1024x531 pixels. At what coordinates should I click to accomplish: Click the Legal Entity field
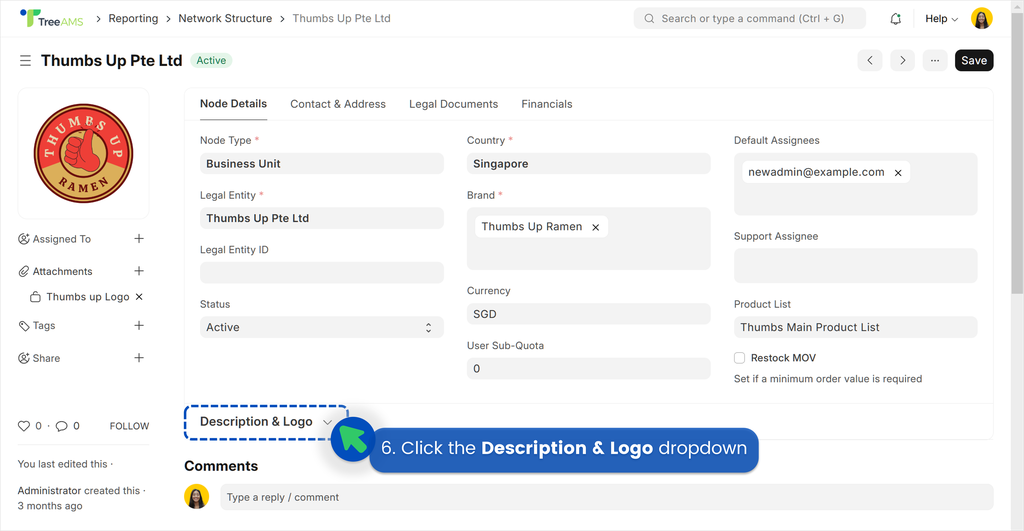tap(321, 218)
